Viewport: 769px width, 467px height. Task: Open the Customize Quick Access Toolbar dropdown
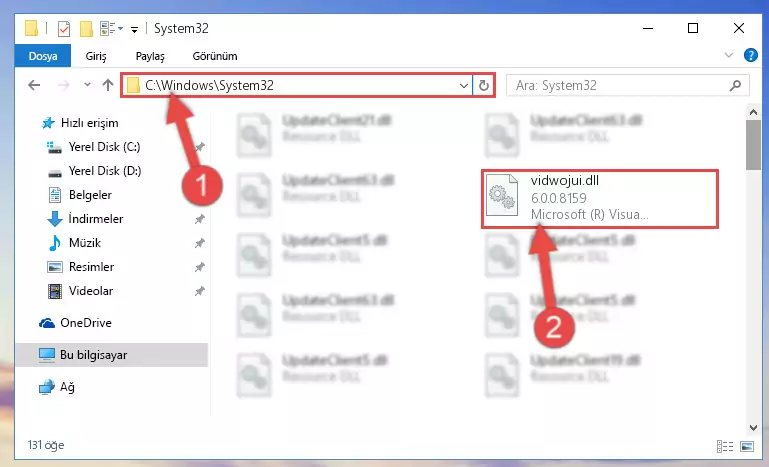point(134,30)
